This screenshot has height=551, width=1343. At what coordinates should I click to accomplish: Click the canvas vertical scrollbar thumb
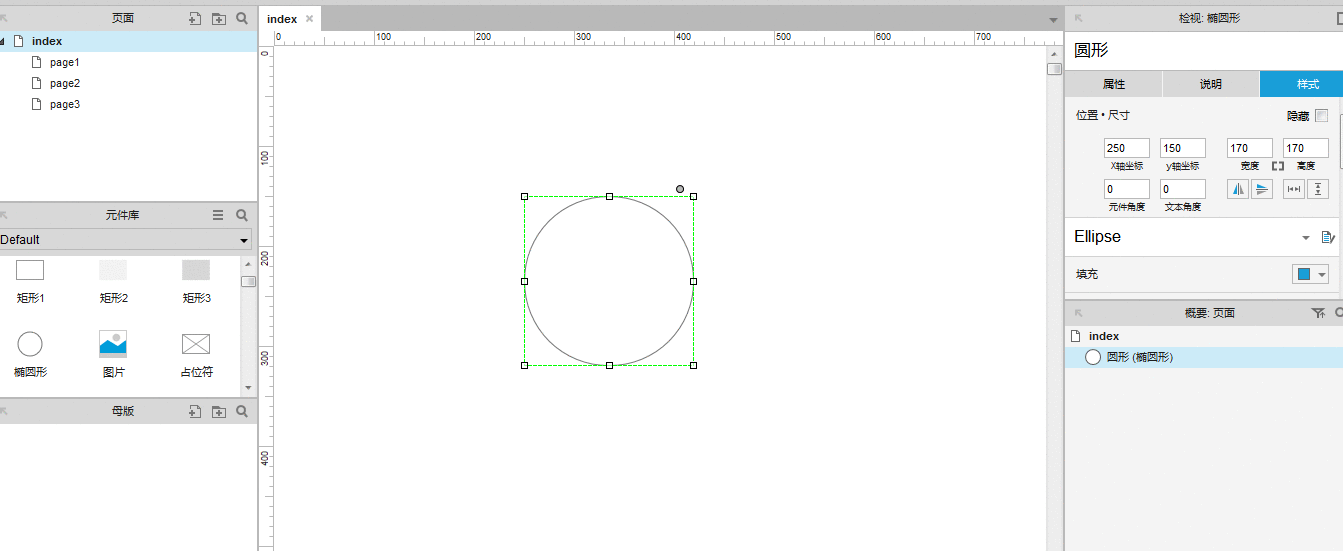coord(1054,69)
